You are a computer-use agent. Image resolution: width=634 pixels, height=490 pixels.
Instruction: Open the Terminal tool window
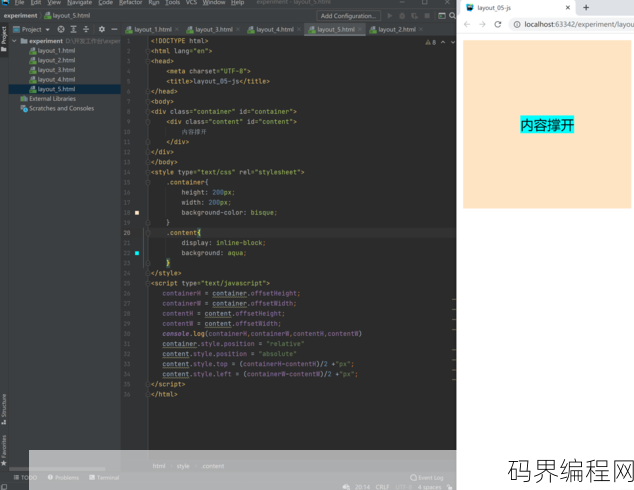point(104,477)
